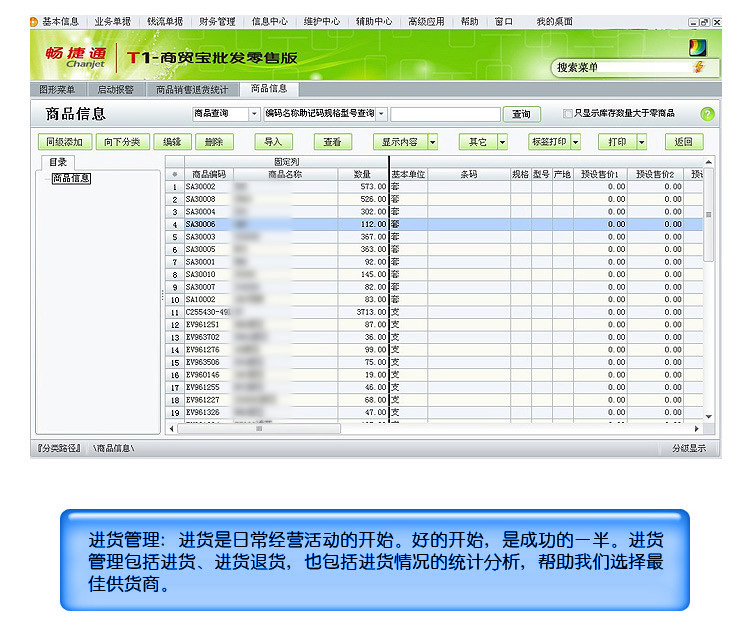750x634 pixels.
Task: Expand the 显示内容 dropdown arrow
Action: pyautogui.click(x=432, y=142)
